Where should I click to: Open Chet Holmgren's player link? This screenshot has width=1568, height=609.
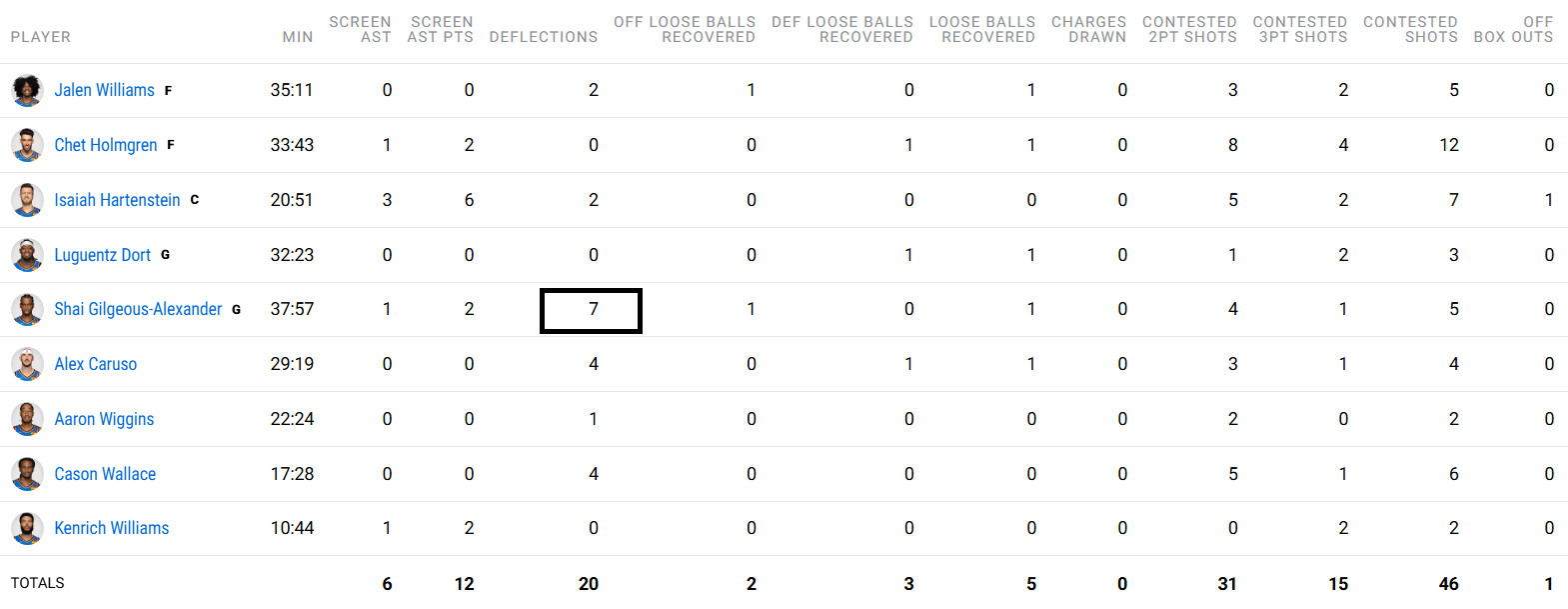pos(105,145)
